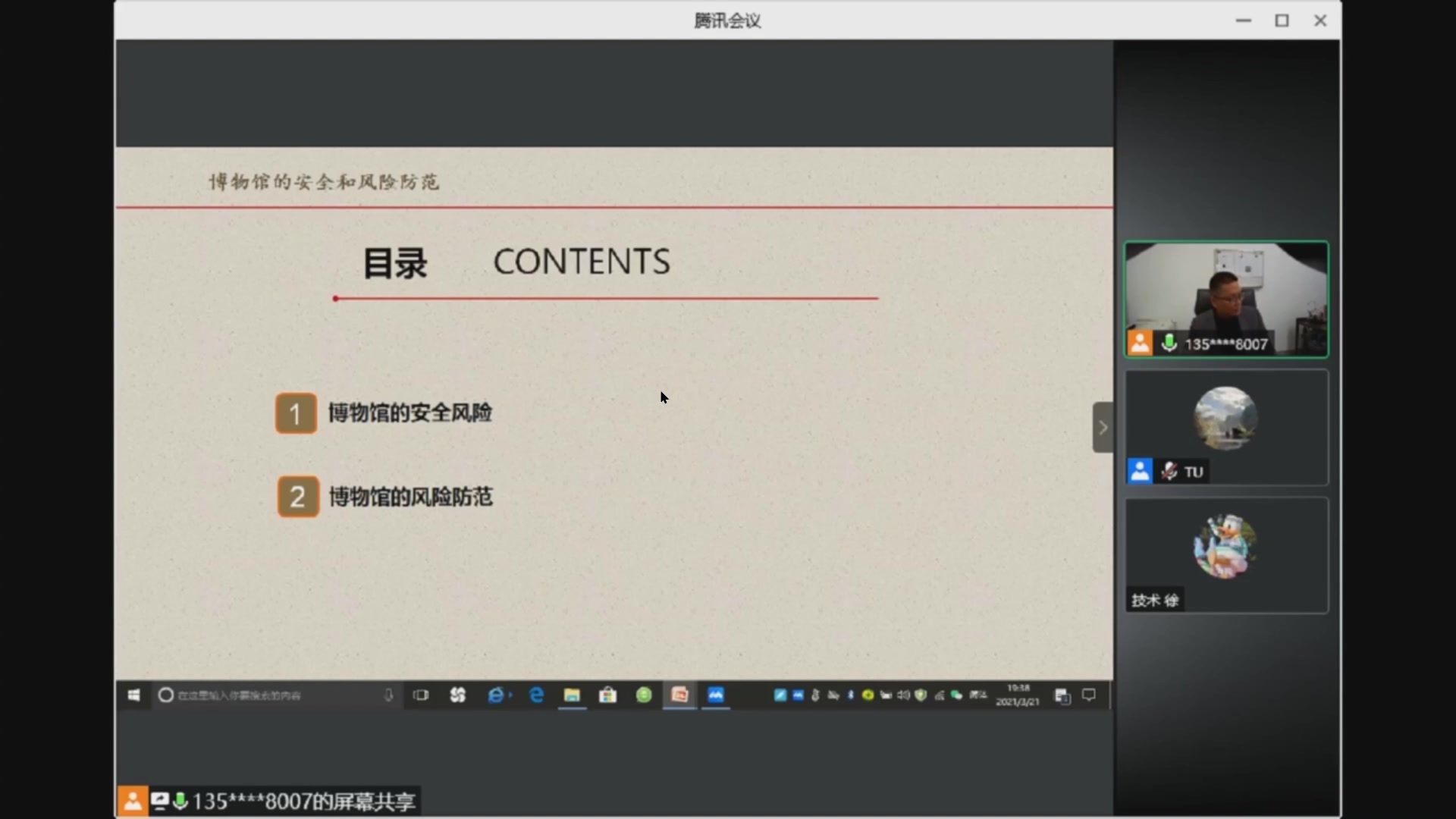Open the pinwheel fan app icon in taskbar
The image size is (1456, 819).
point(457,695)
